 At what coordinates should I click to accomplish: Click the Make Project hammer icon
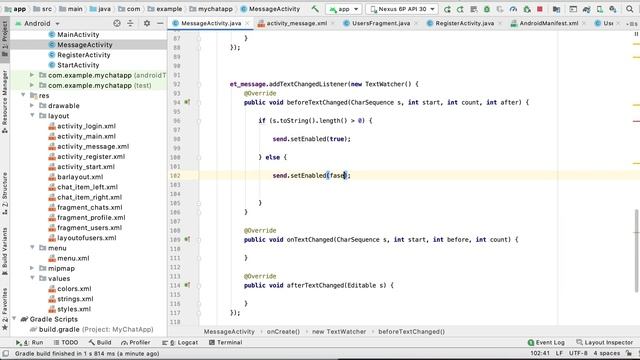click(x=315, y=9)
